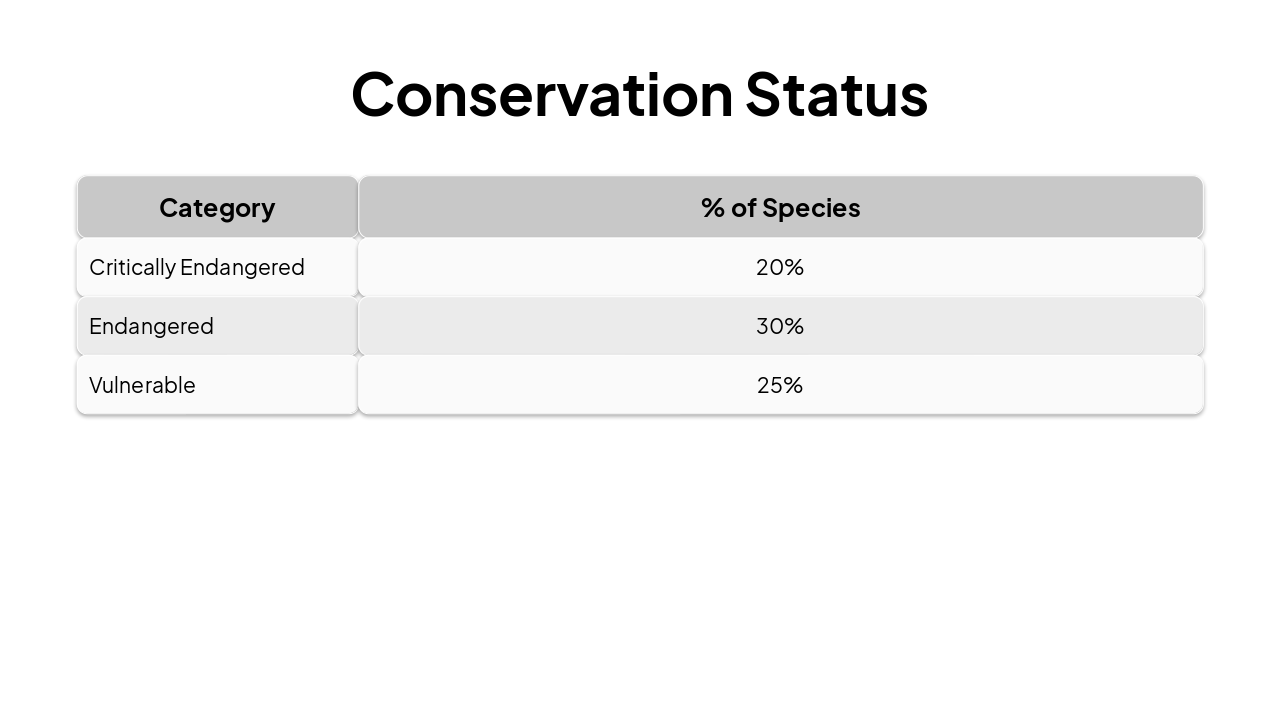Click the "Critically Endangered" table cell
Viewport: 1280px width, 720px height.
217,267
